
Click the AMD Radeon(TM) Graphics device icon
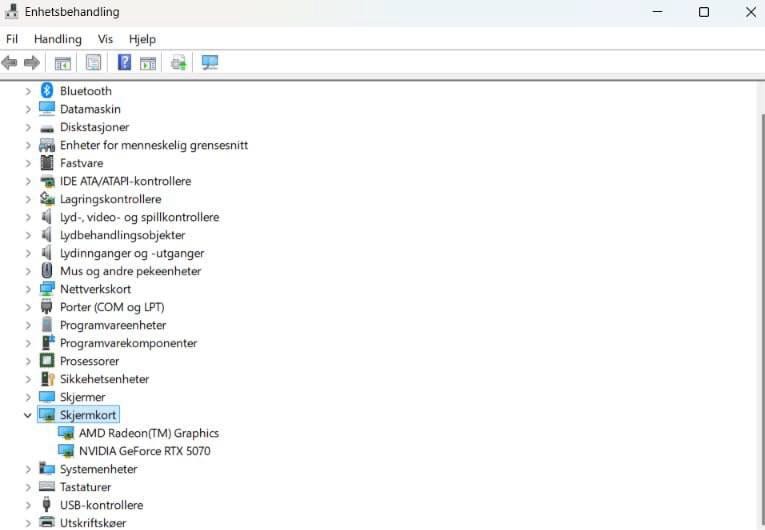(x=66, y=433)
